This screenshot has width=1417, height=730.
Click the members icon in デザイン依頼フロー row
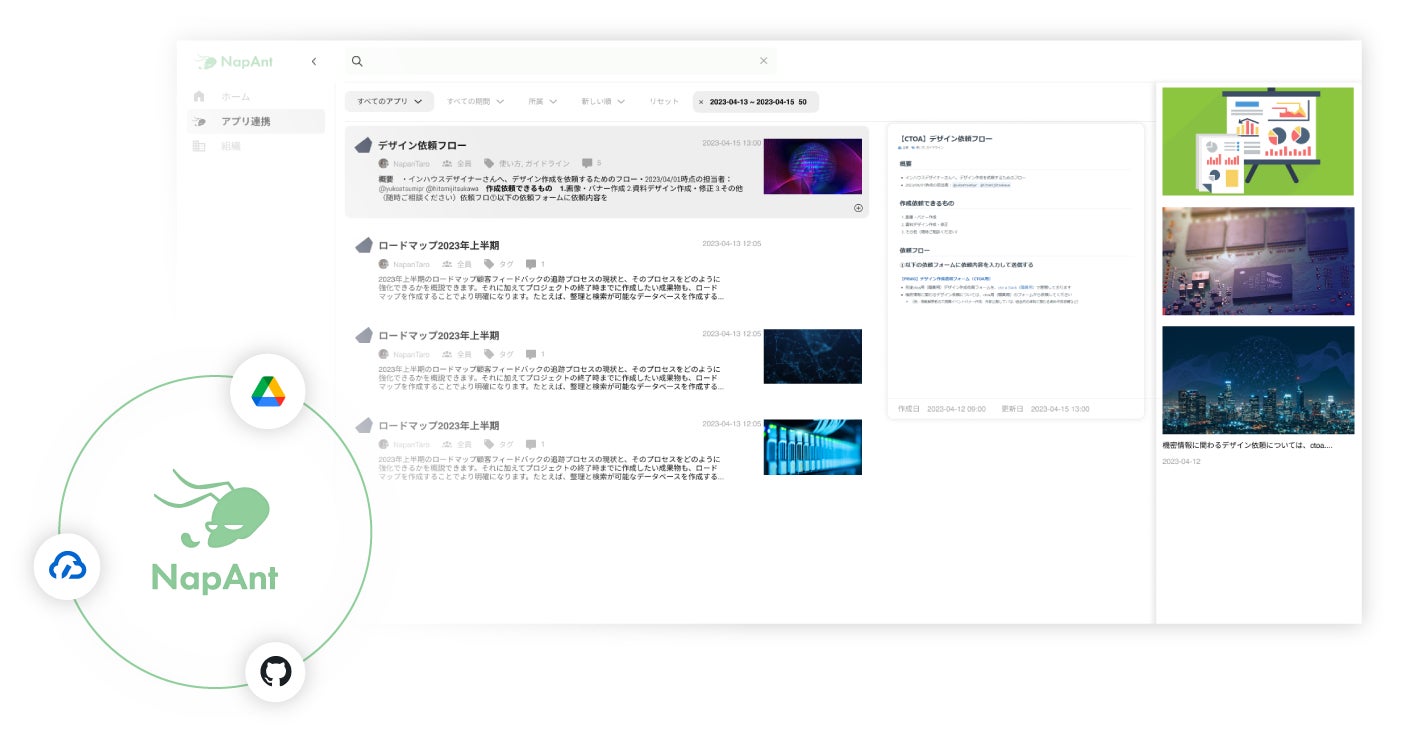(x=447, y=163)
